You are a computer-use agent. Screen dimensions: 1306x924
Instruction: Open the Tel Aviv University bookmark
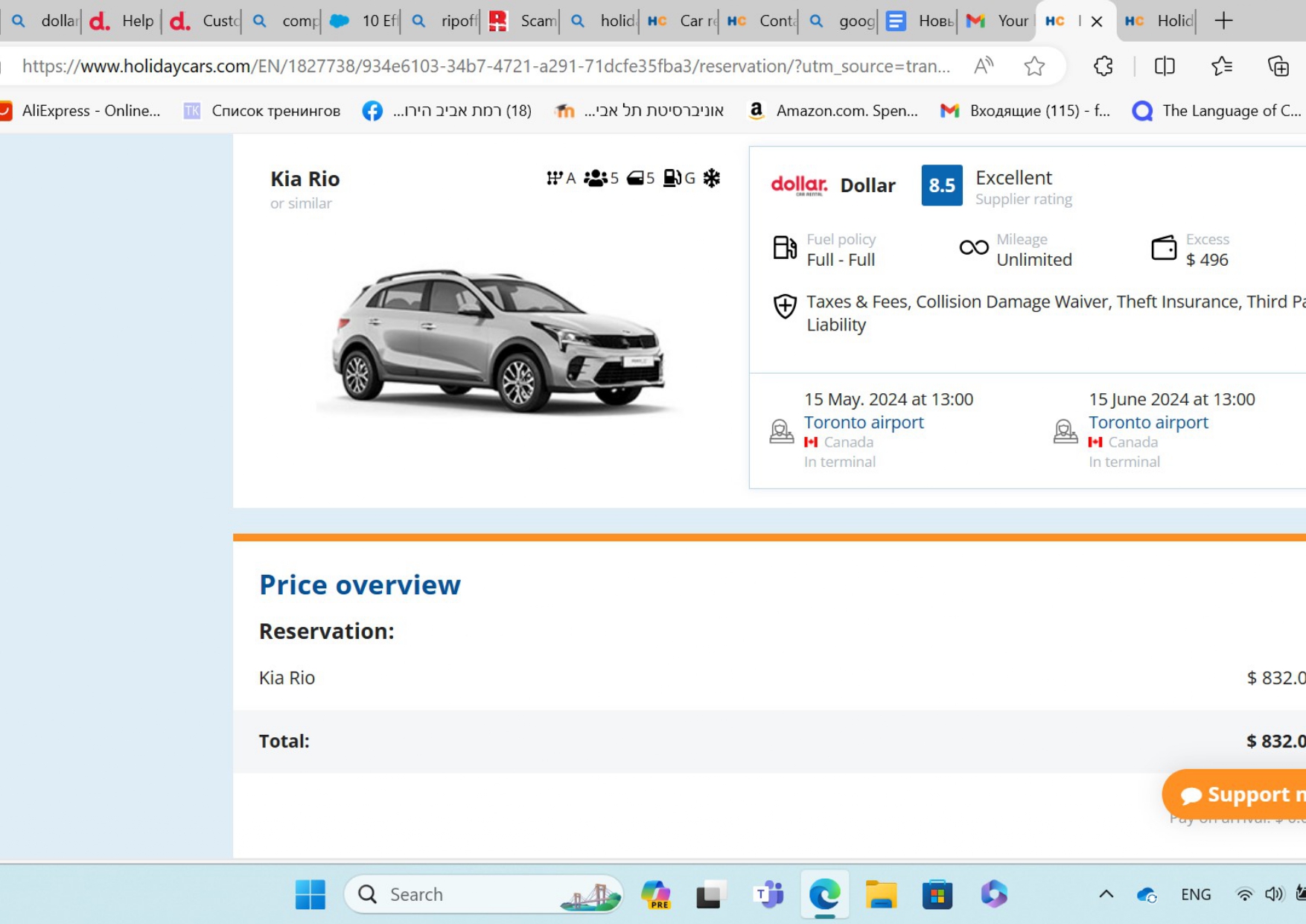pyautogui.click(x=639, y=111)
